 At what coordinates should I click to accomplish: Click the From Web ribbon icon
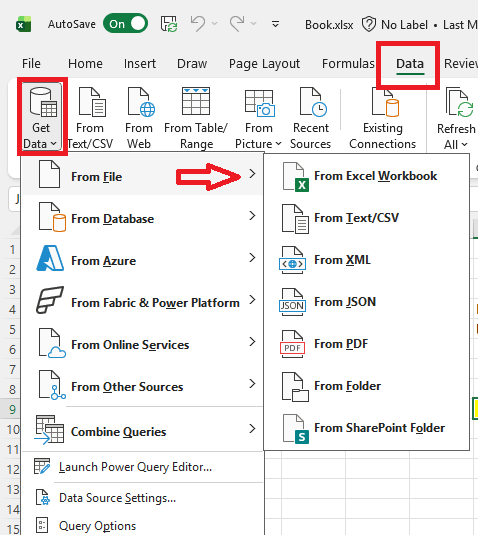(x=139, y=118)
